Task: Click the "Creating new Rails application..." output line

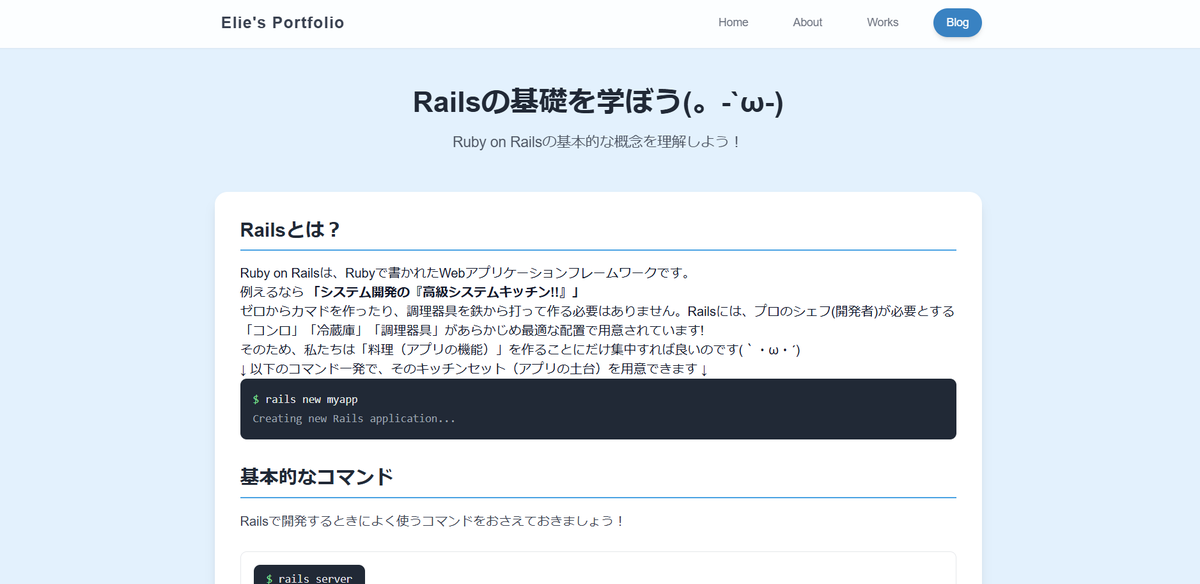Action: [352, 418]
